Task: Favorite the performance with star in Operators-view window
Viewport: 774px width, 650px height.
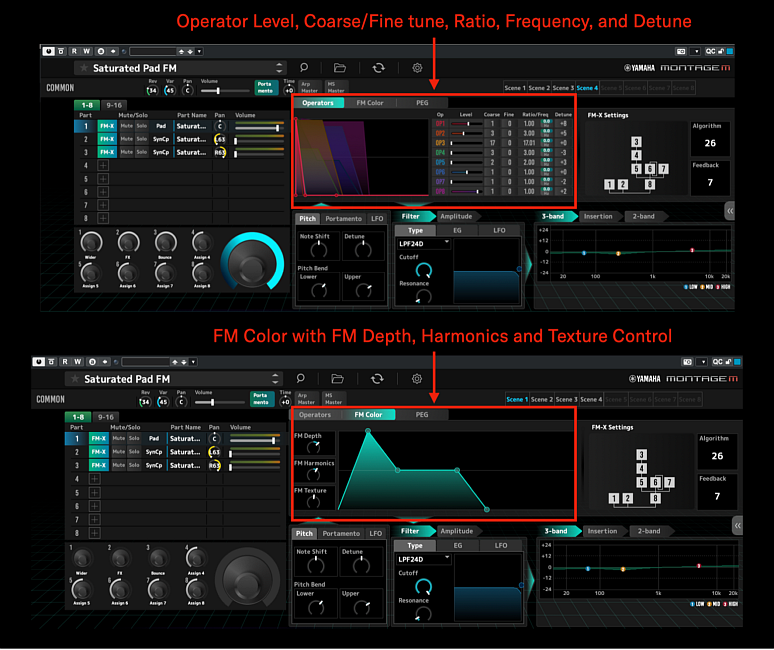Action: tap(84, 68)
